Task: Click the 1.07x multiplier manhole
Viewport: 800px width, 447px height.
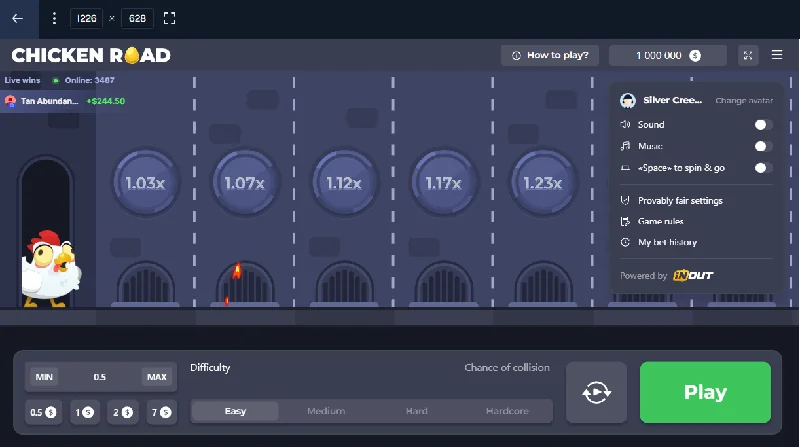Action: pyautogui.click(x=245, y=182)
